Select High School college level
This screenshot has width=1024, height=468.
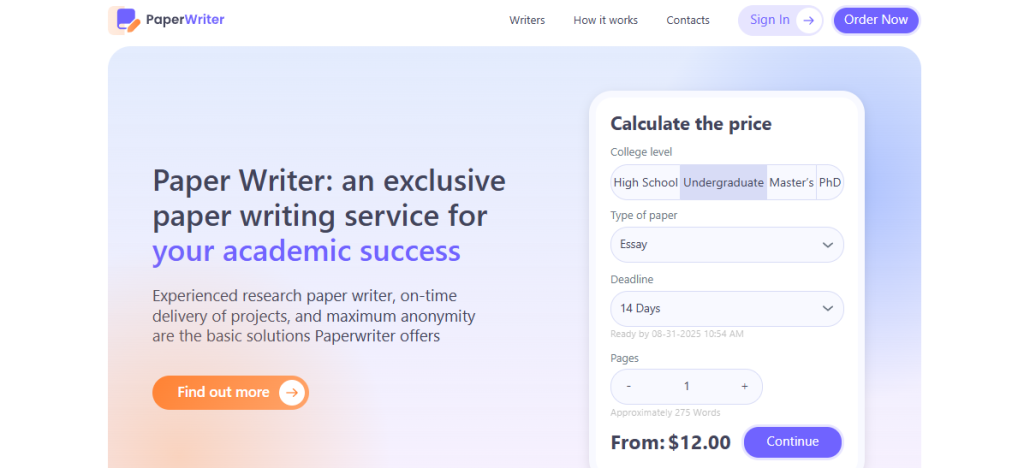[x=645, y=183]
